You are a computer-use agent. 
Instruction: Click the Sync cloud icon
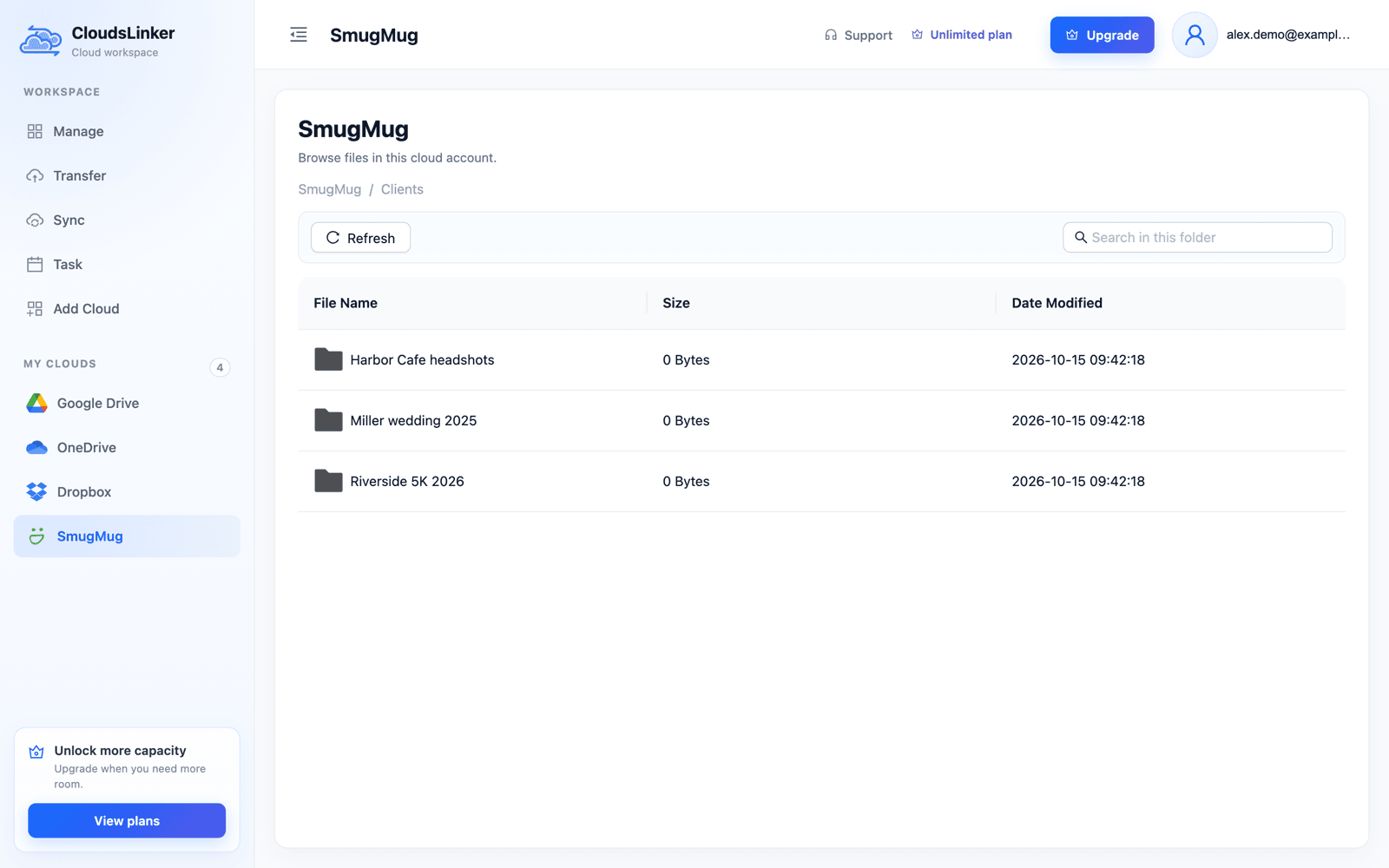[35, 220]
